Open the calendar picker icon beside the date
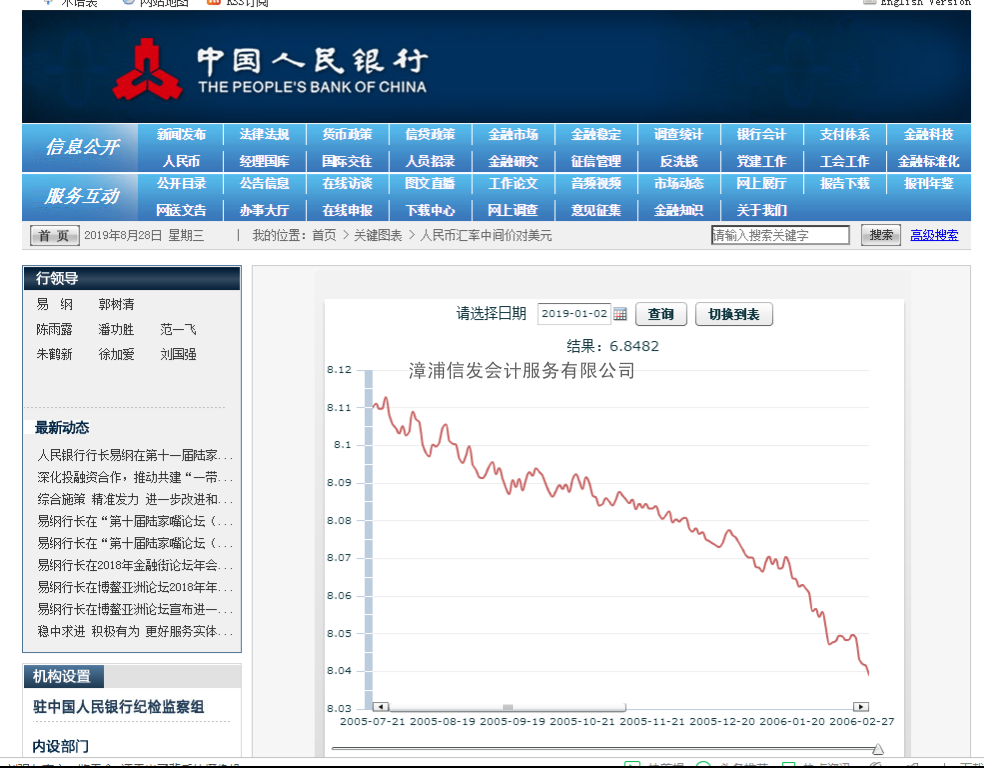 620,314
